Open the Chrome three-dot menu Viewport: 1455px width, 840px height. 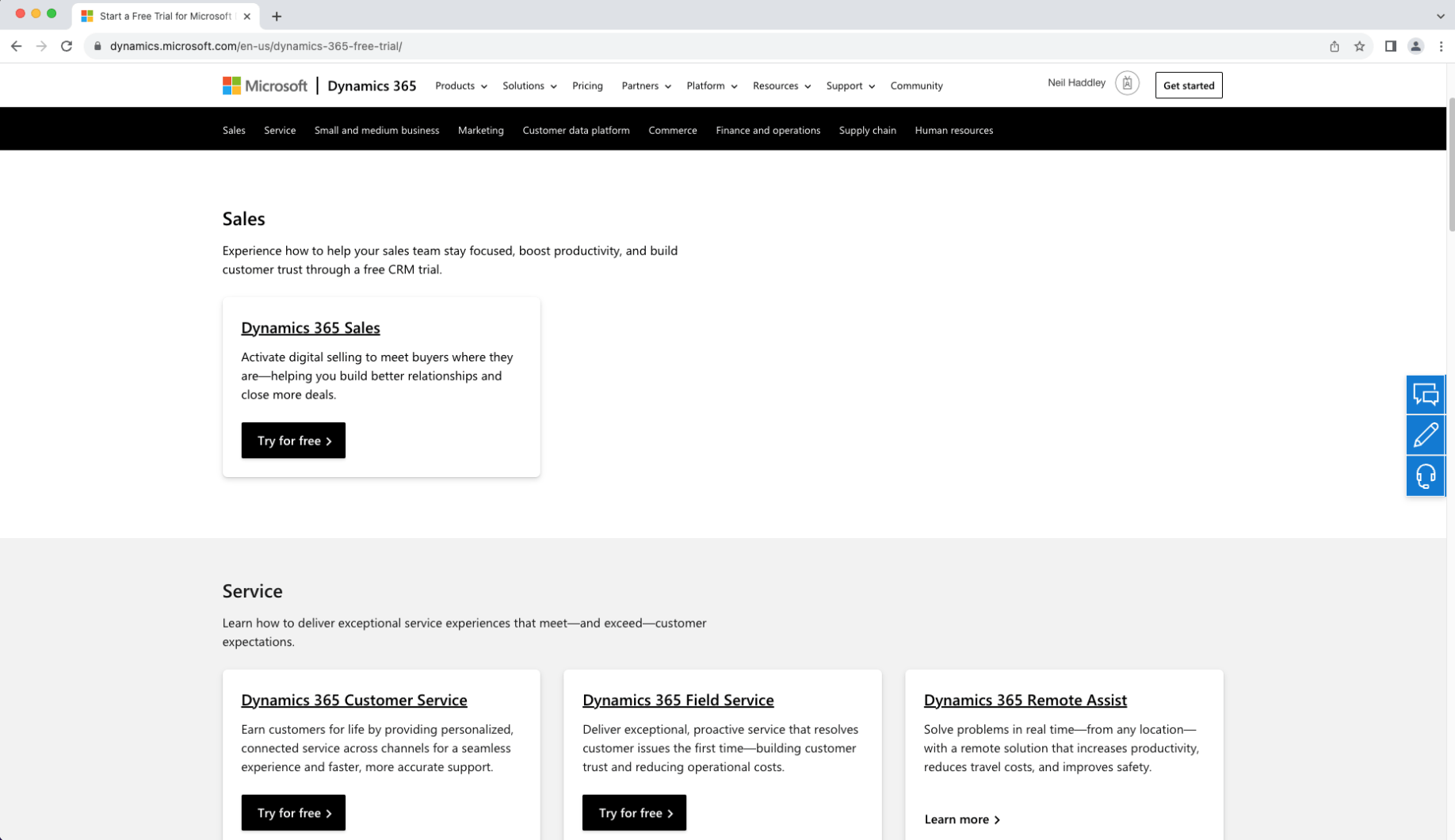(x=1441, y=46)
